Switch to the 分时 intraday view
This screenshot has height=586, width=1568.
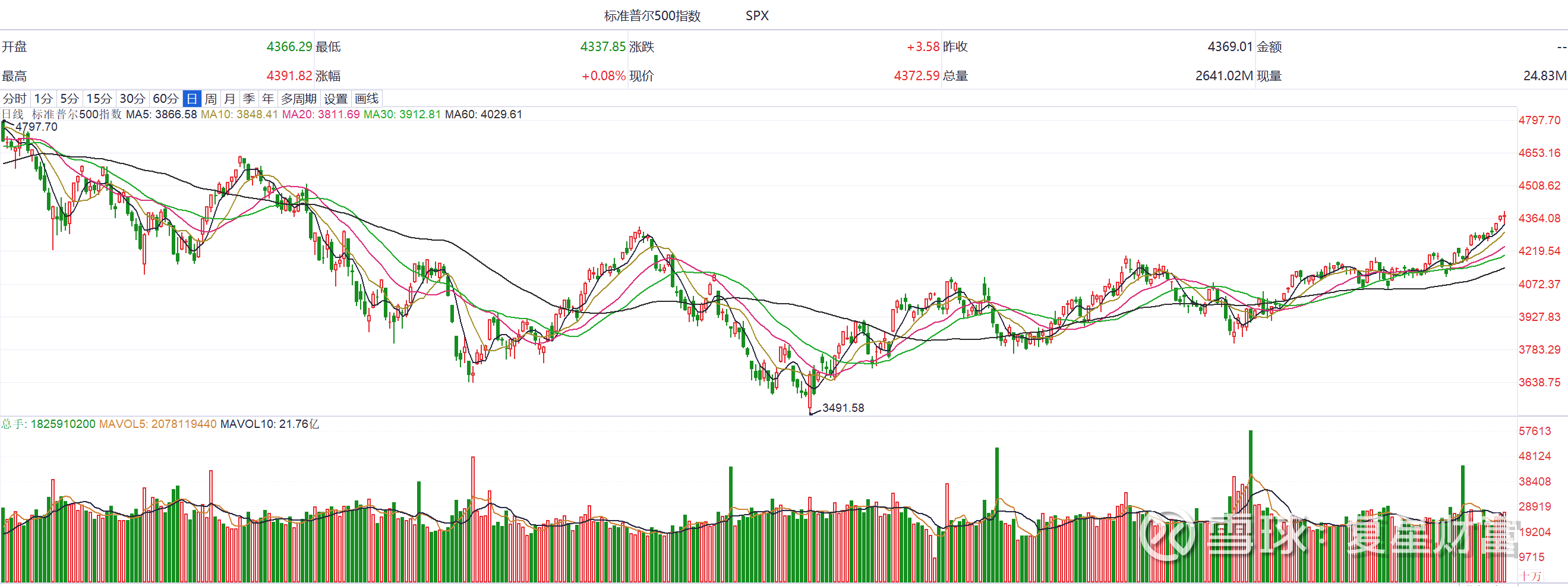tap(15, 99)
